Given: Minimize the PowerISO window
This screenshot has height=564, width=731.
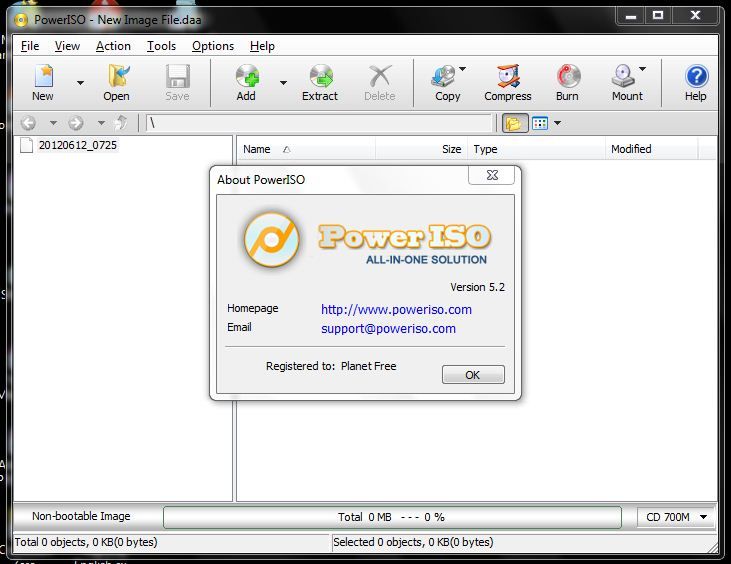Looking at the screenshot, I should (631, 15).
